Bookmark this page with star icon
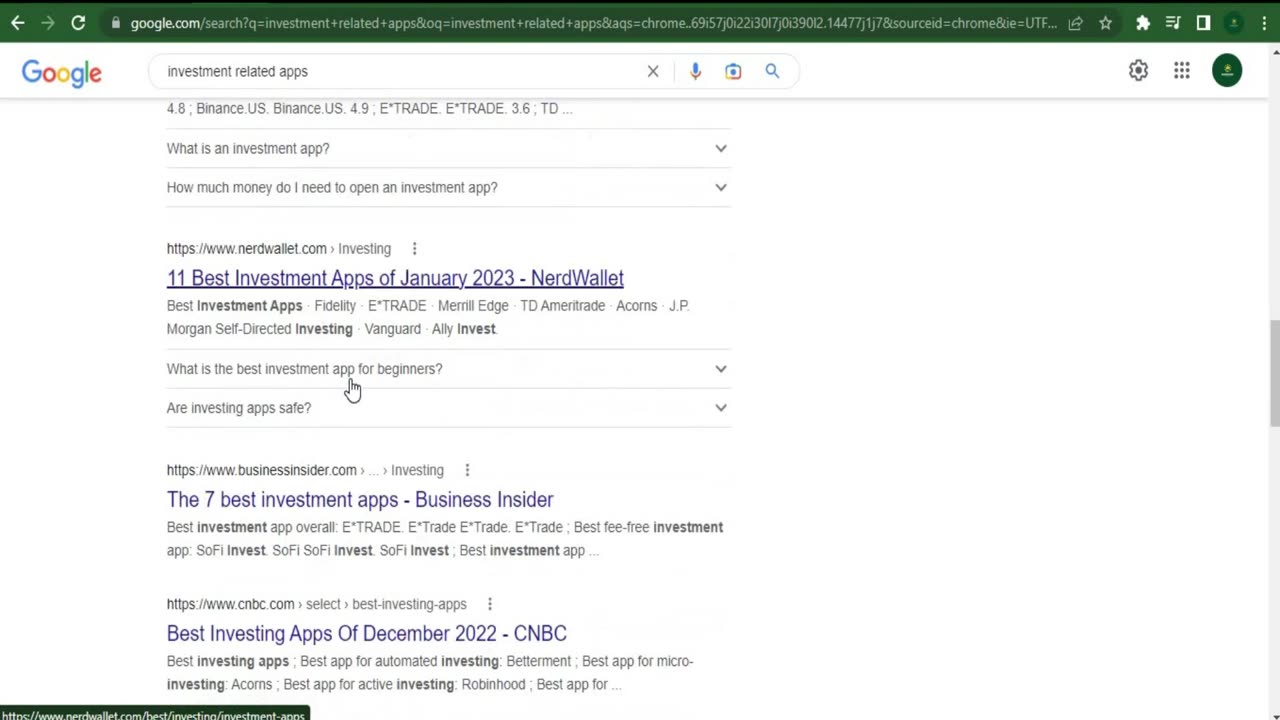 (x=1105, y=23)
